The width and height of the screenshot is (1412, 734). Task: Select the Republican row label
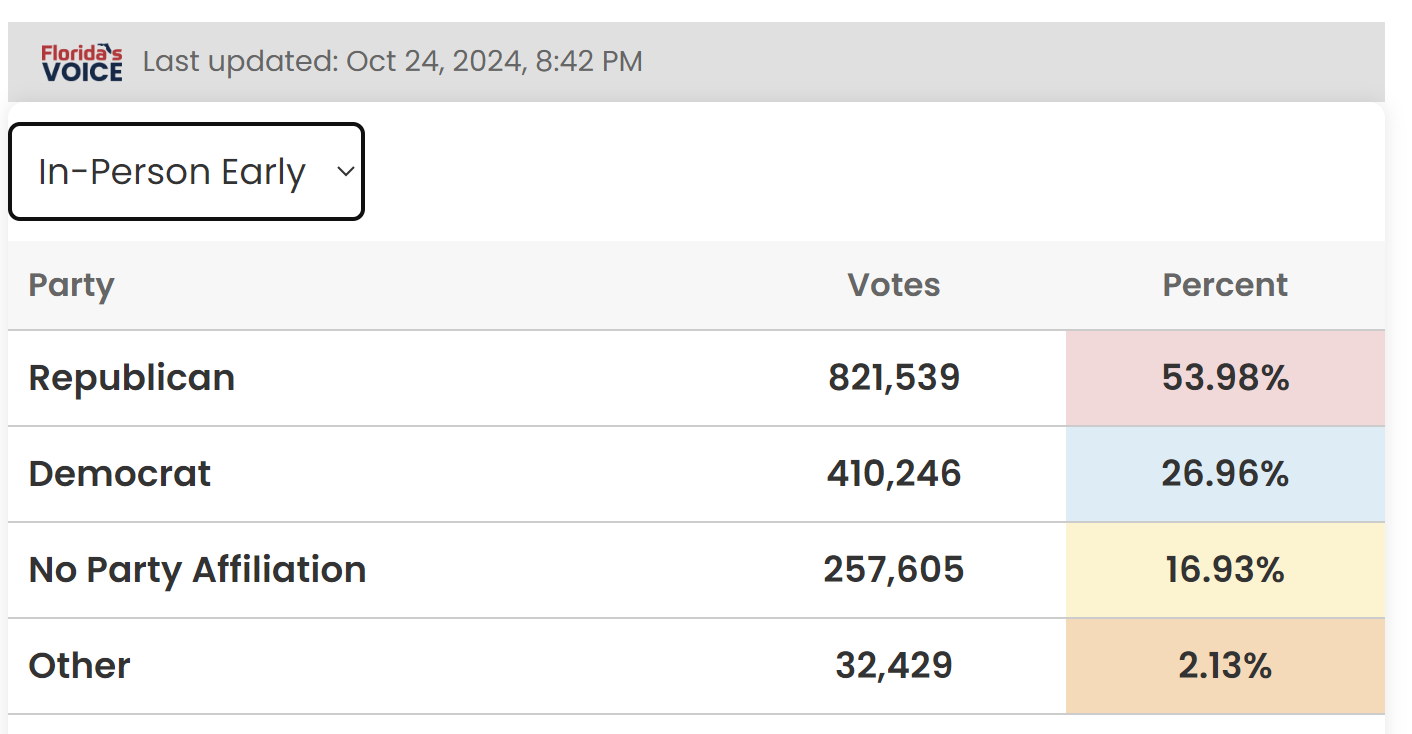(x=132, y=378)
